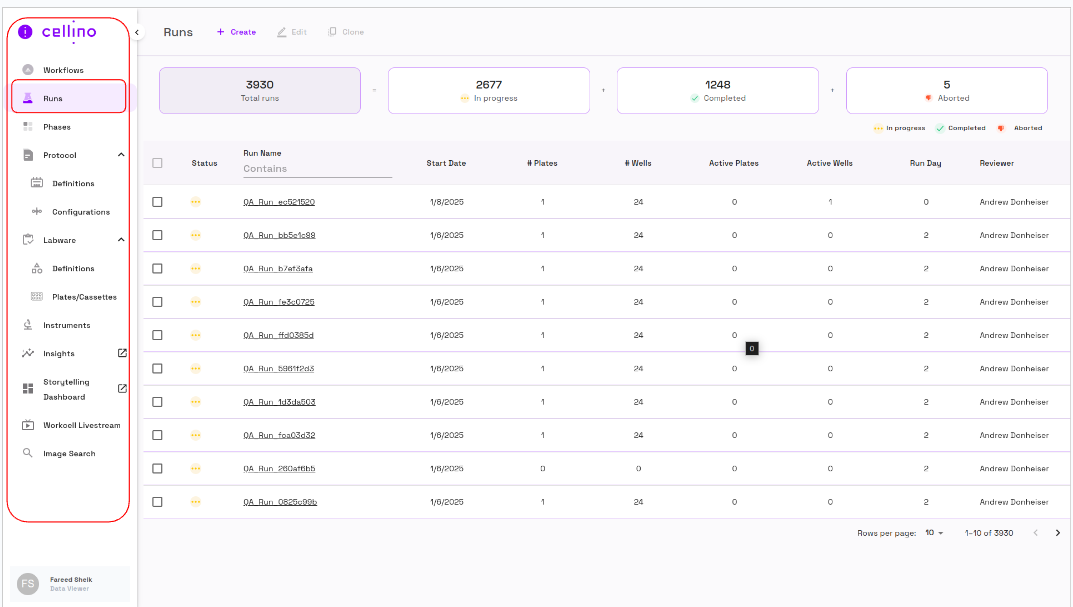Click the Instruments microscope icon
The image size is (1073, 607).
pos(28,325)
